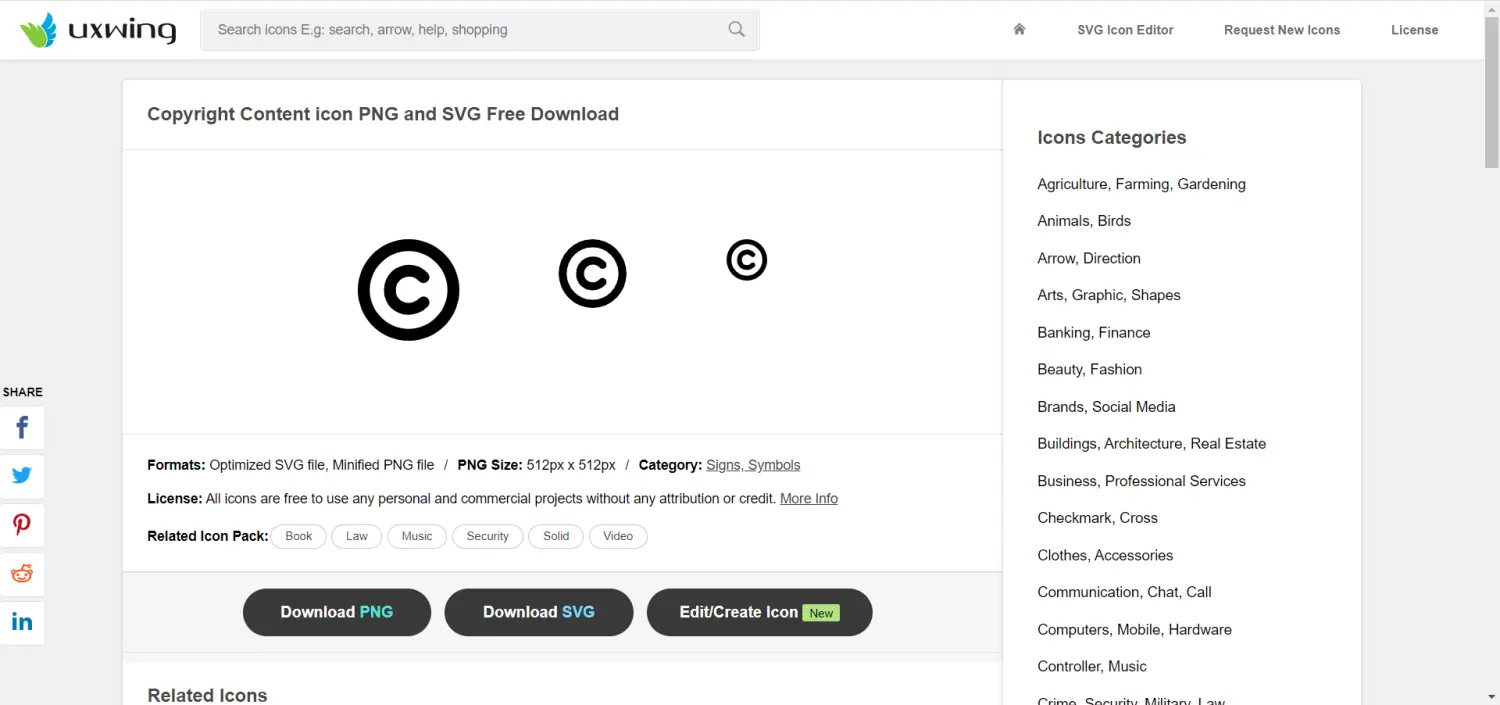This screenshot has width=1500, height=705.
Task: Click More Info license link
Action: pyautogui.click(x=809, y=498)
